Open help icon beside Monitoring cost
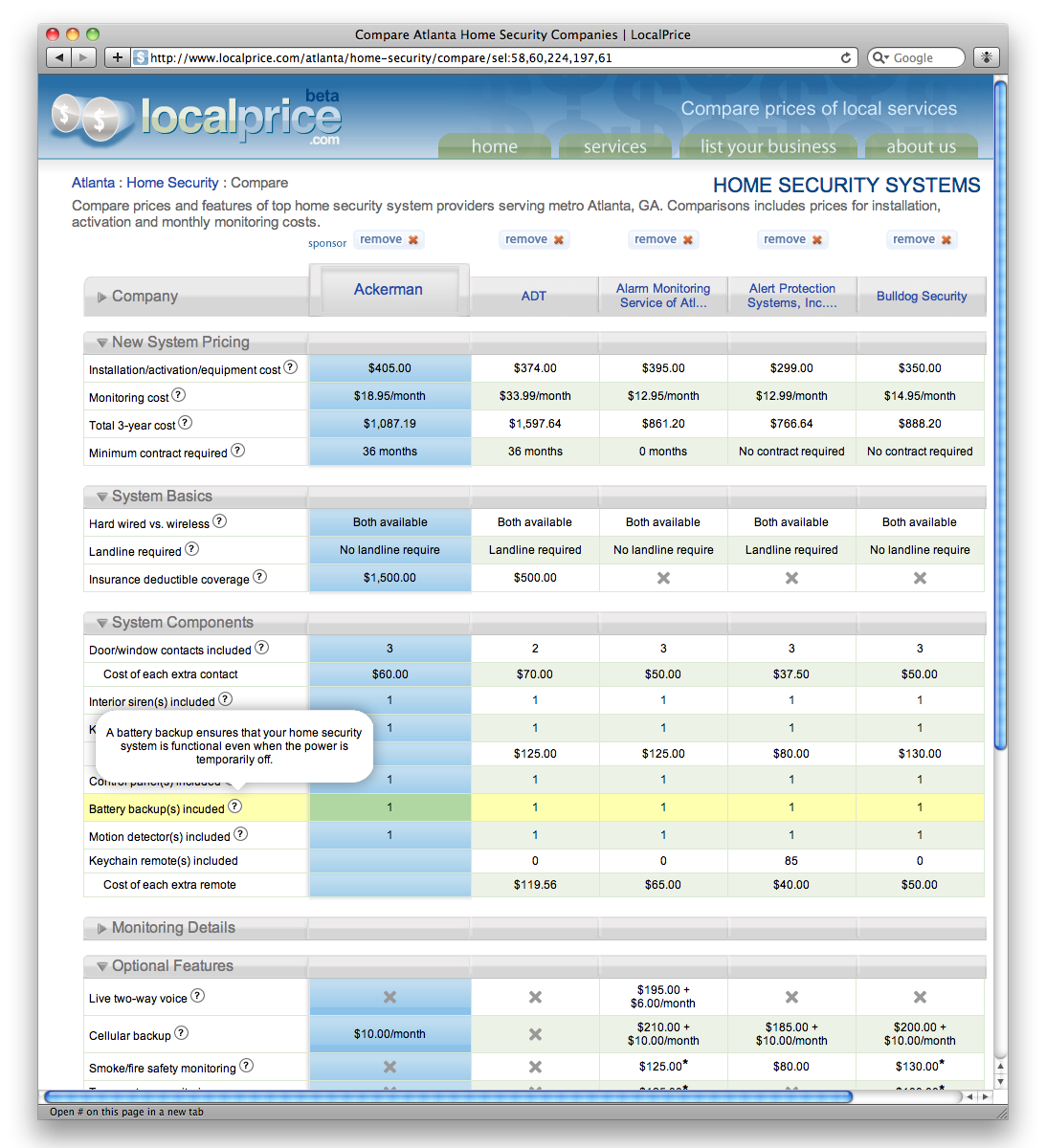The height and width of the screenshot is (1148, 1046). coord(179,395)
